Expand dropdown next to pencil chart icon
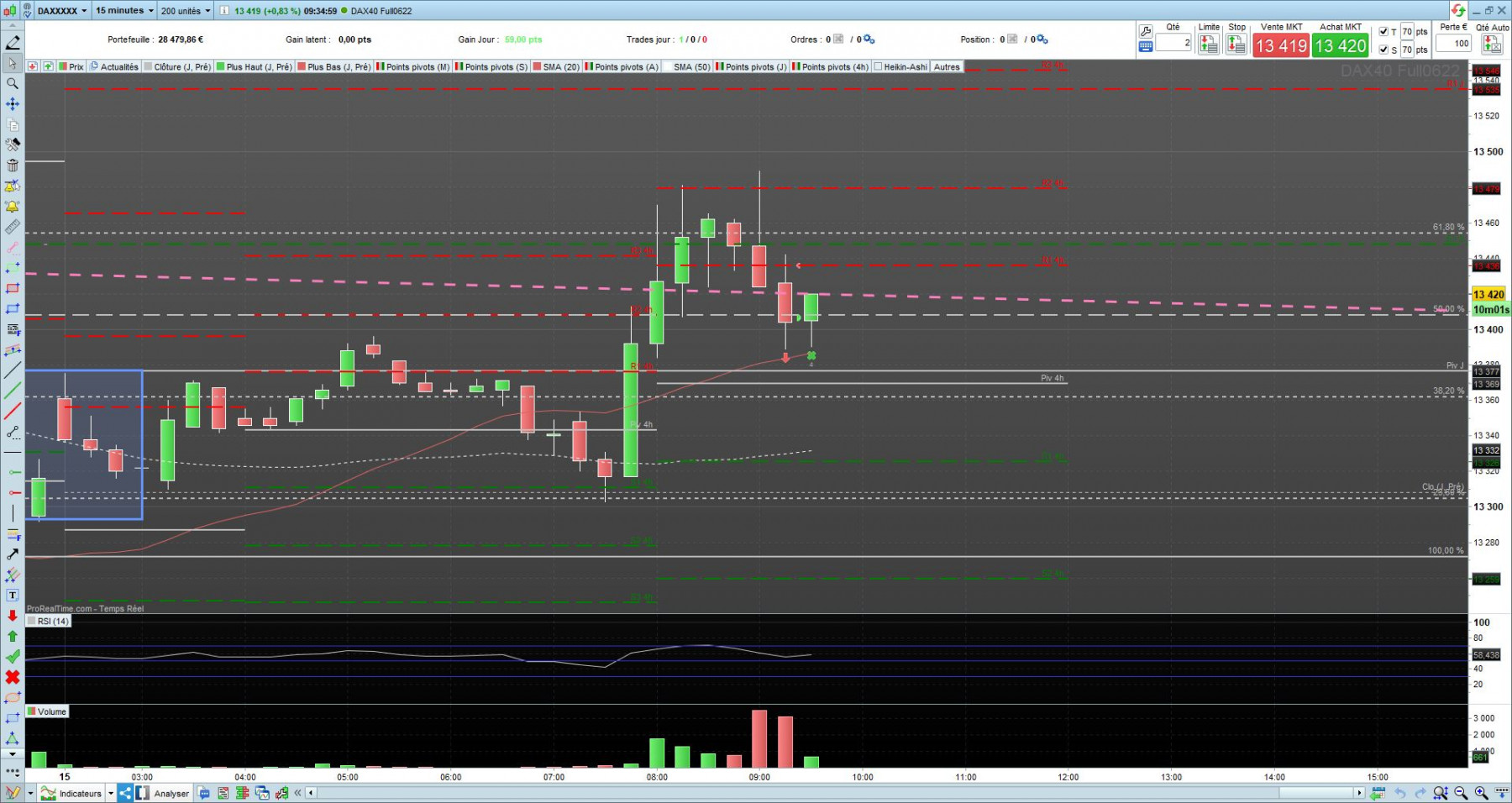This screenshot has width=1512, height=803. 30,793
